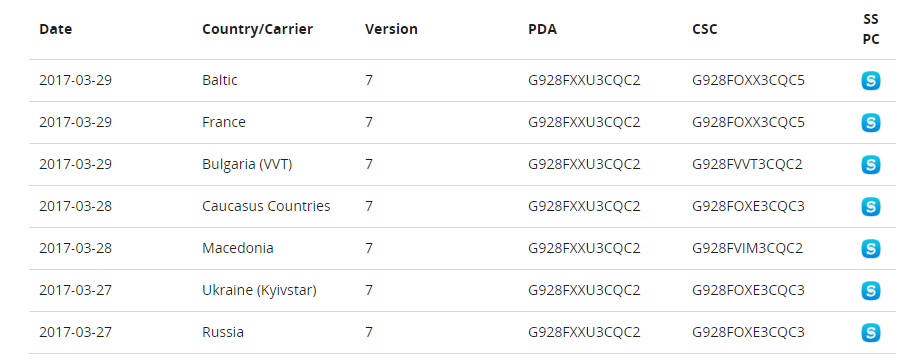
Task: Select the PDA column header
Action: point(542,29)
